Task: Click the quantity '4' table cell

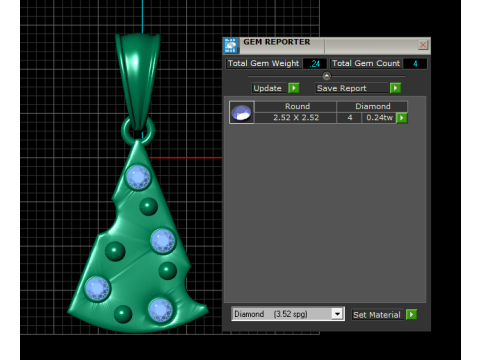Action: click(x=350, y=118)
